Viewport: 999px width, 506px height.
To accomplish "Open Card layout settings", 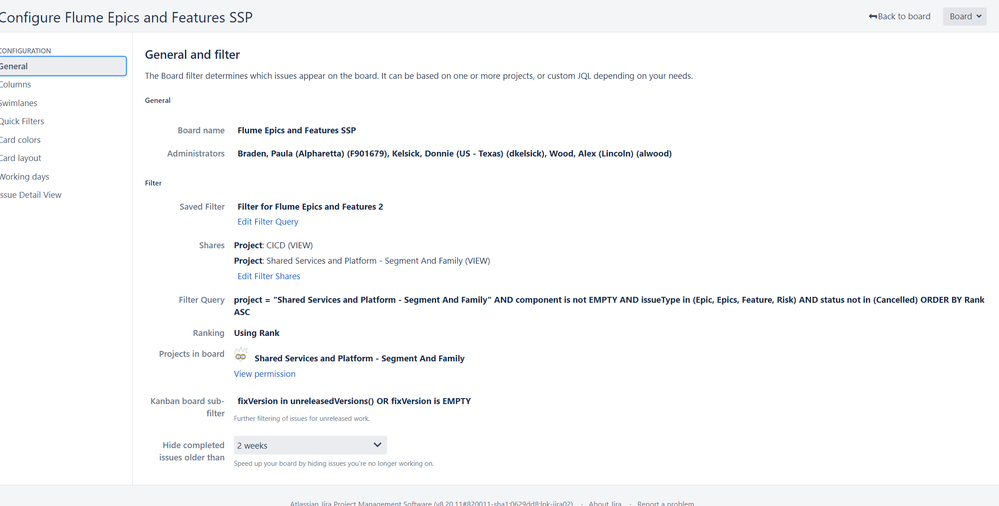I will click(20, 159).
